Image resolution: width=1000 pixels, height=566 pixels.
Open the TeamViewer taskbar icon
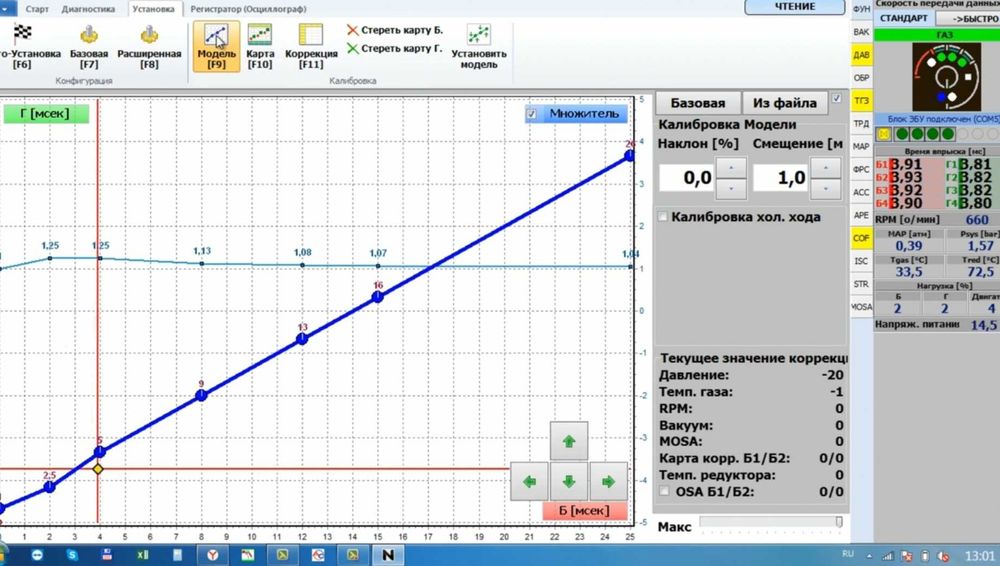click(x=37, y=555)
